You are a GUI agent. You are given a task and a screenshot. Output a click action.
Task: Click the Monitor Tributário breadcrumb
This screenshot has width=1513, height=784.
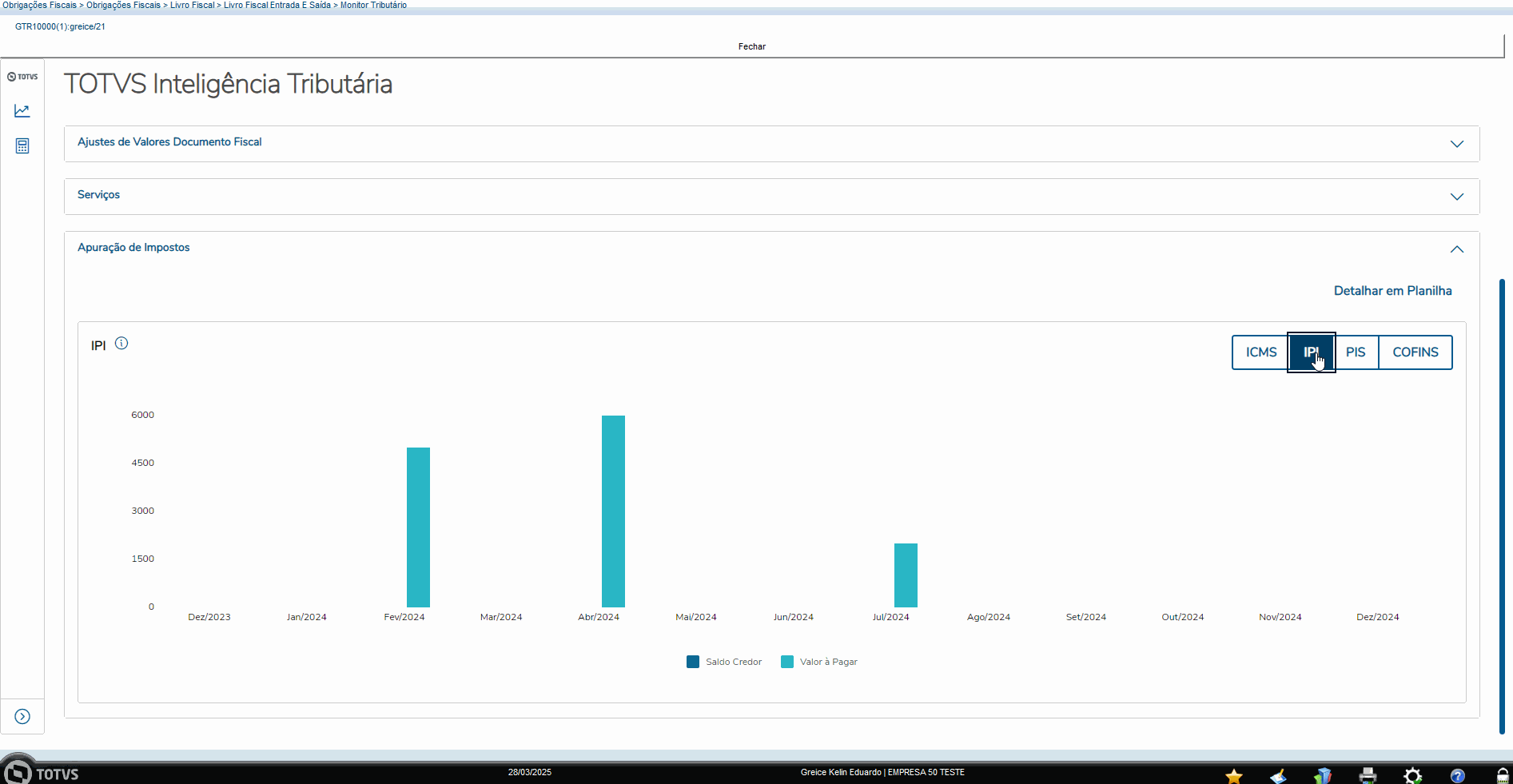pyautogui.click(x=373, y=5)
